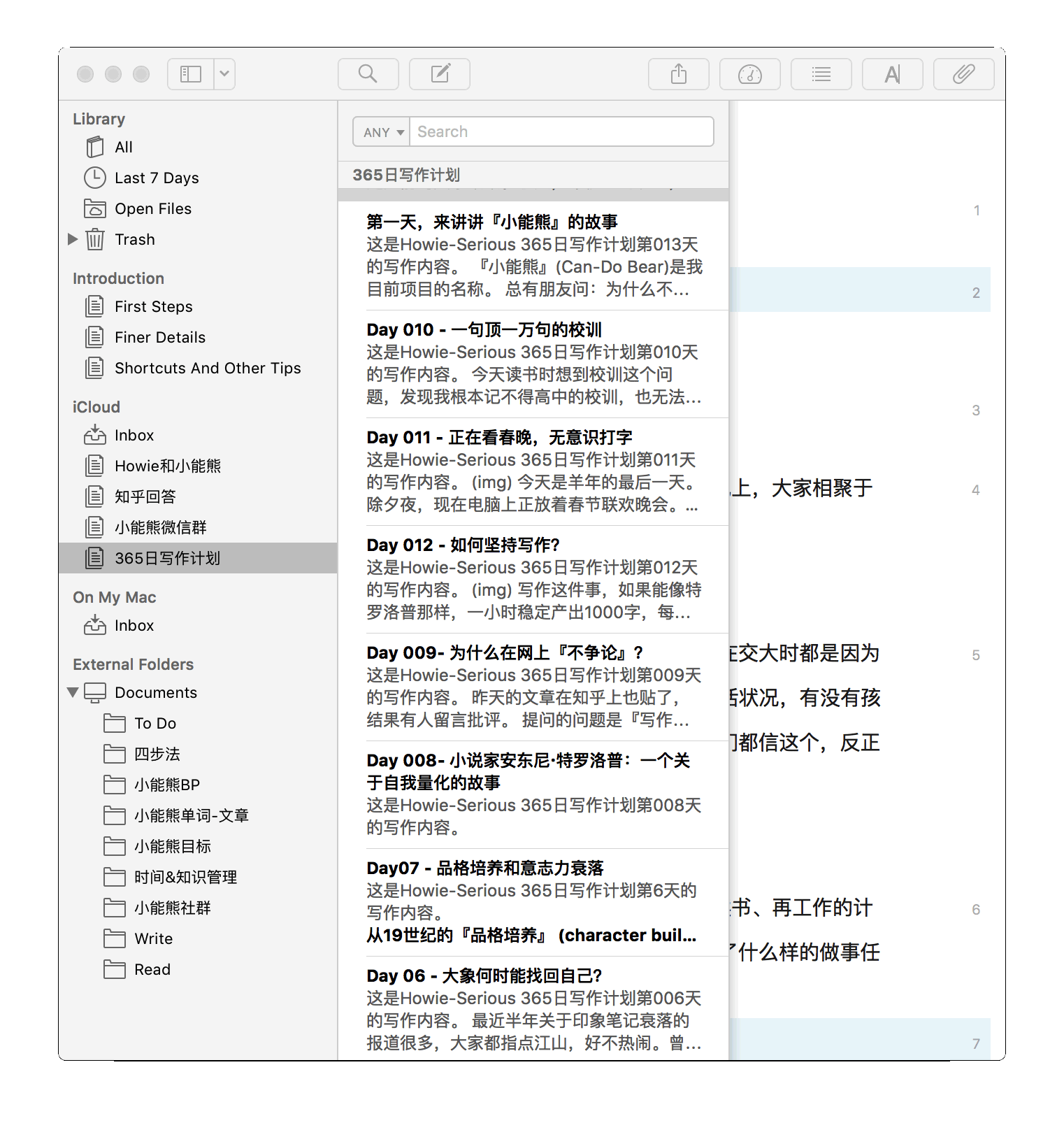The width and height of the screenshot is (1064, 1130).
Task: Select 365日写作计划 group in sidebar
Action: click(198, 558)
